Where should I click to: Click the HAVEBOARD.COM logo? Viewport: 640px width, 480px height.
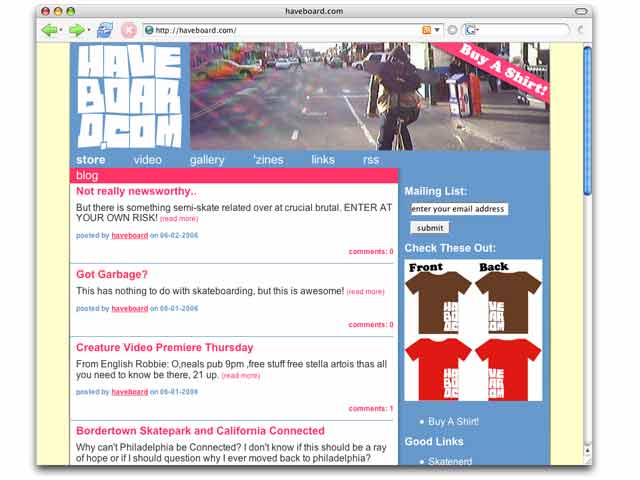pyautogui.click(x=130, y=96)
